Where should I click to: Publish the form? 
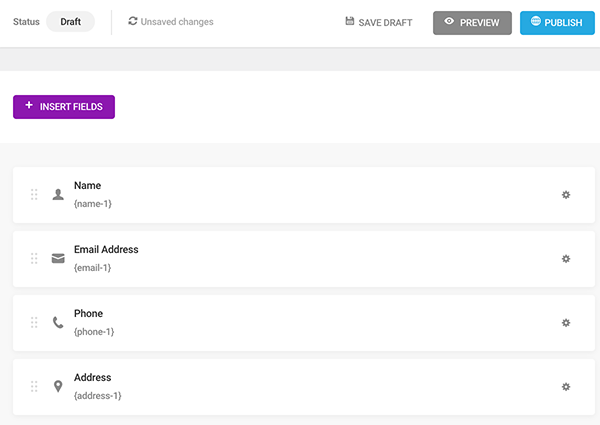(557, 22)
